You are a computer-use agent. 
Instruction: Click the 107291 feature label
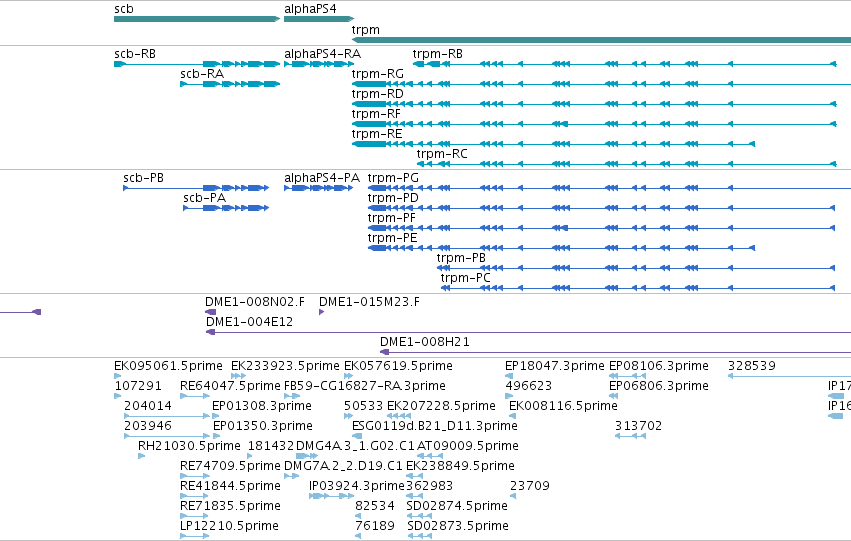[x=138, y=386]
